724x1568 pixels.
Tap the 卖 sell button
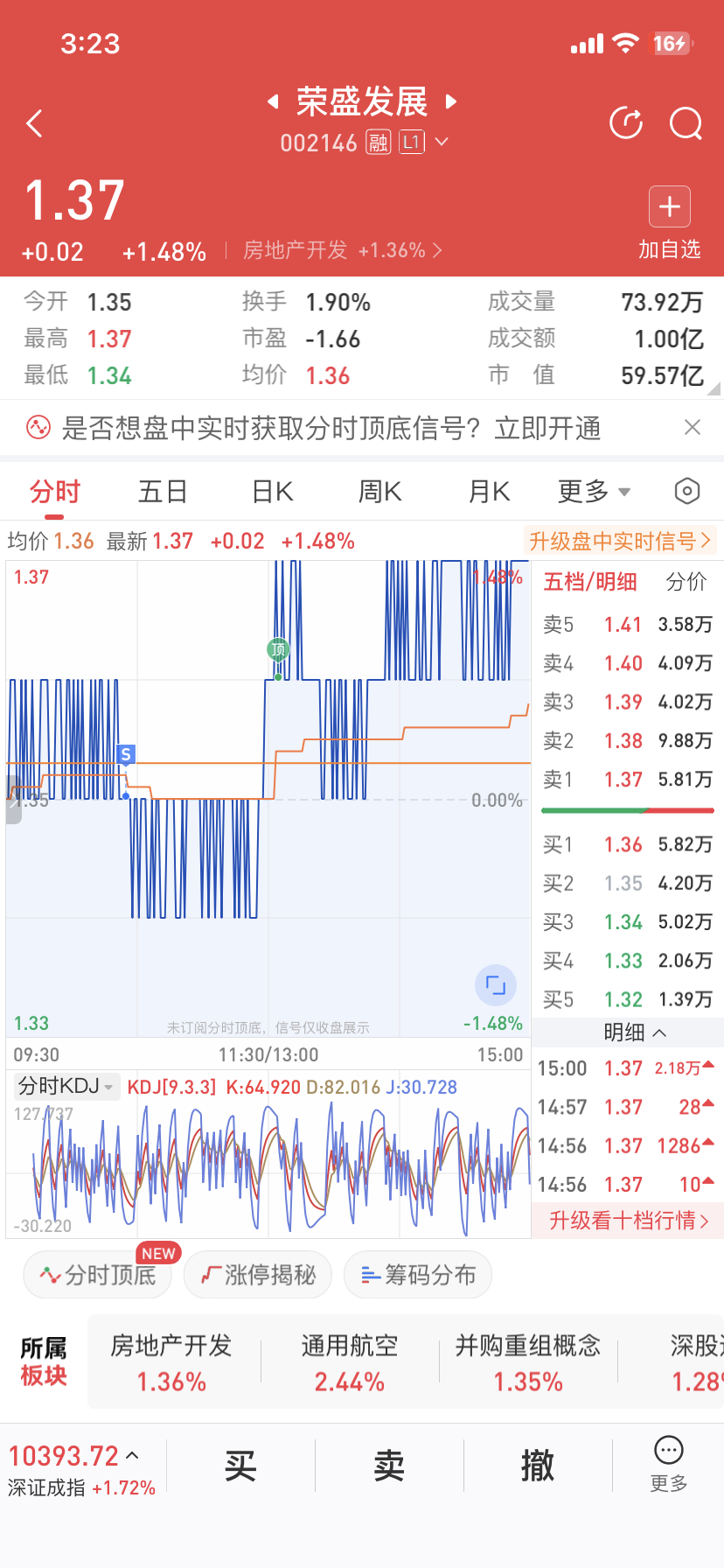(x=389, y=1466)
